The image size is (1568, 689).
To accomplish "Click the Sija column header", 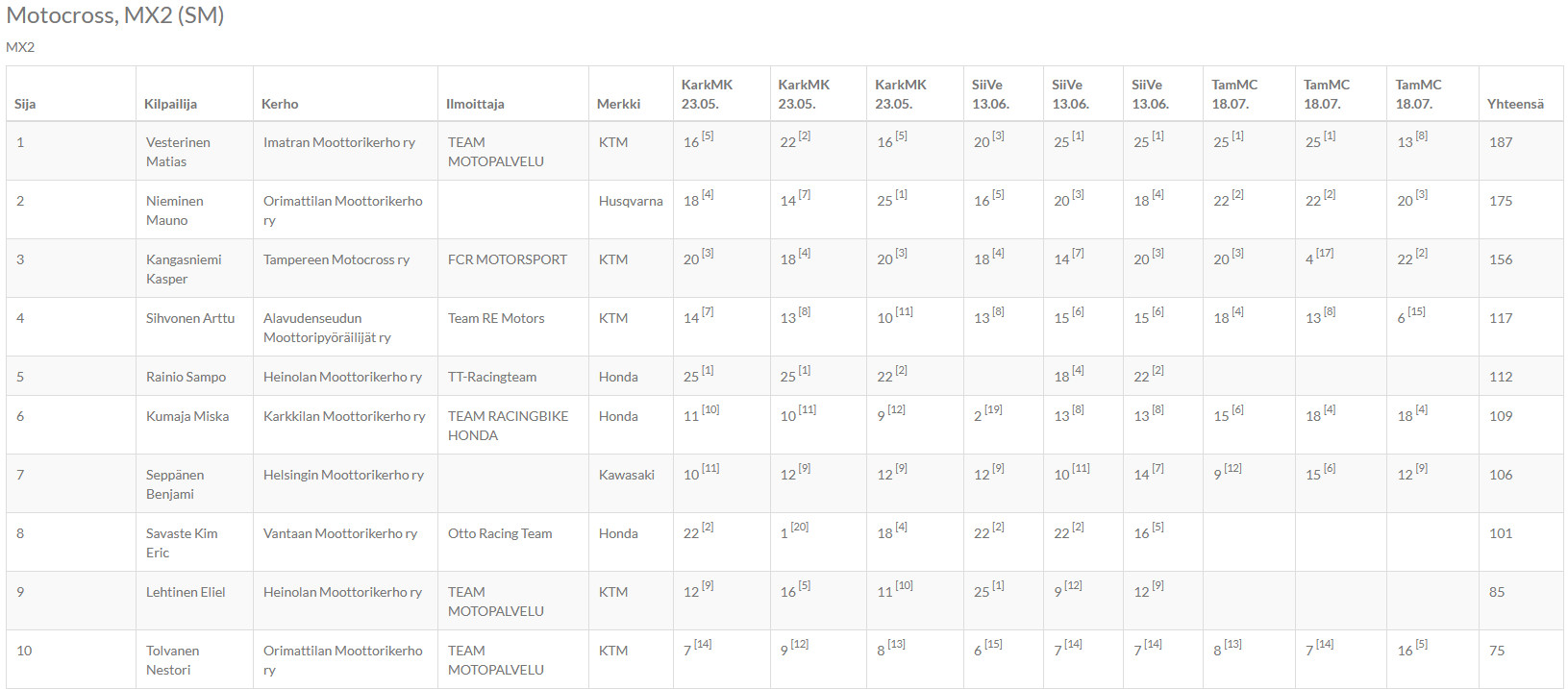I will tap(25, 104).
